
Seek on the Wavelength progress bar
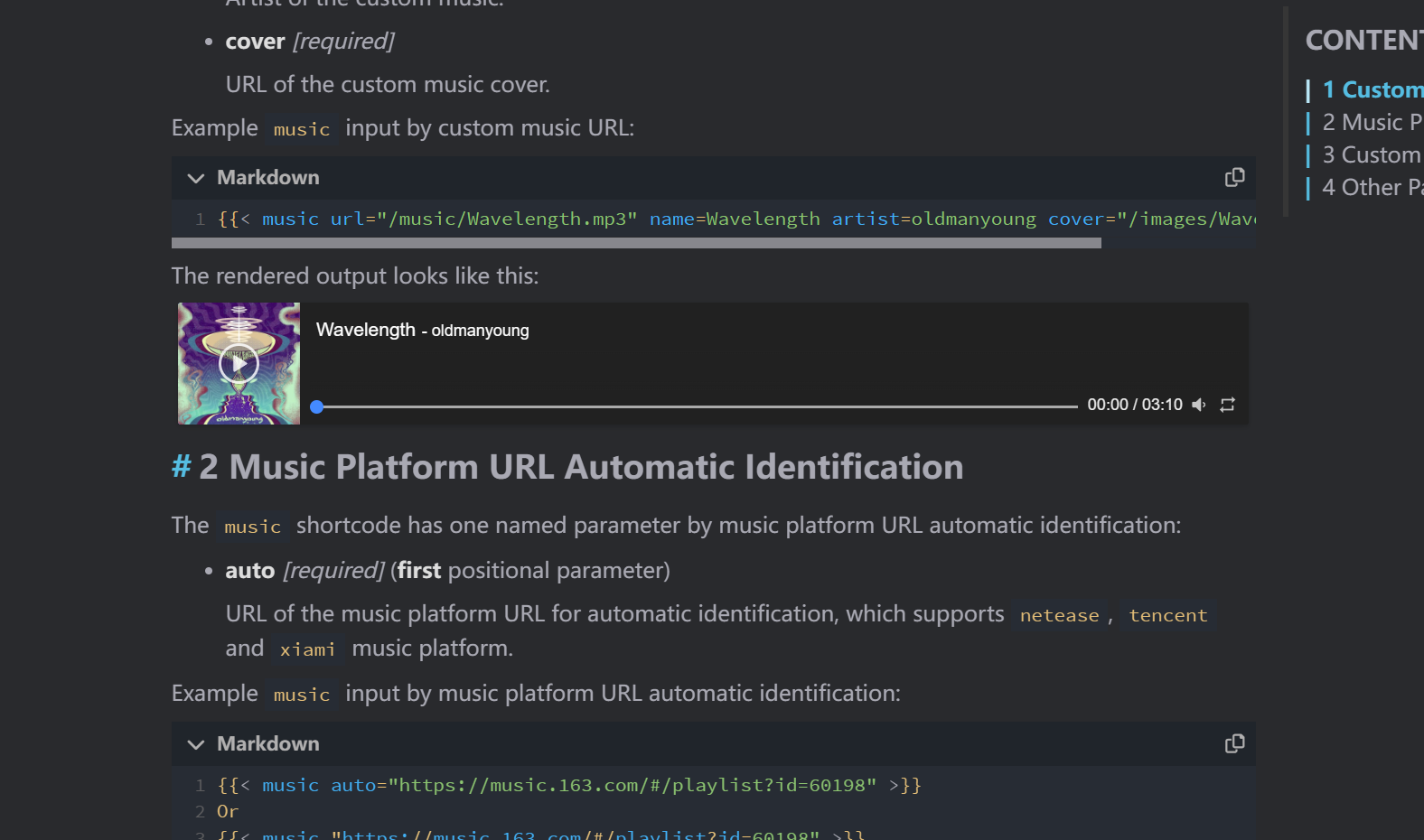tap(696, 406)
